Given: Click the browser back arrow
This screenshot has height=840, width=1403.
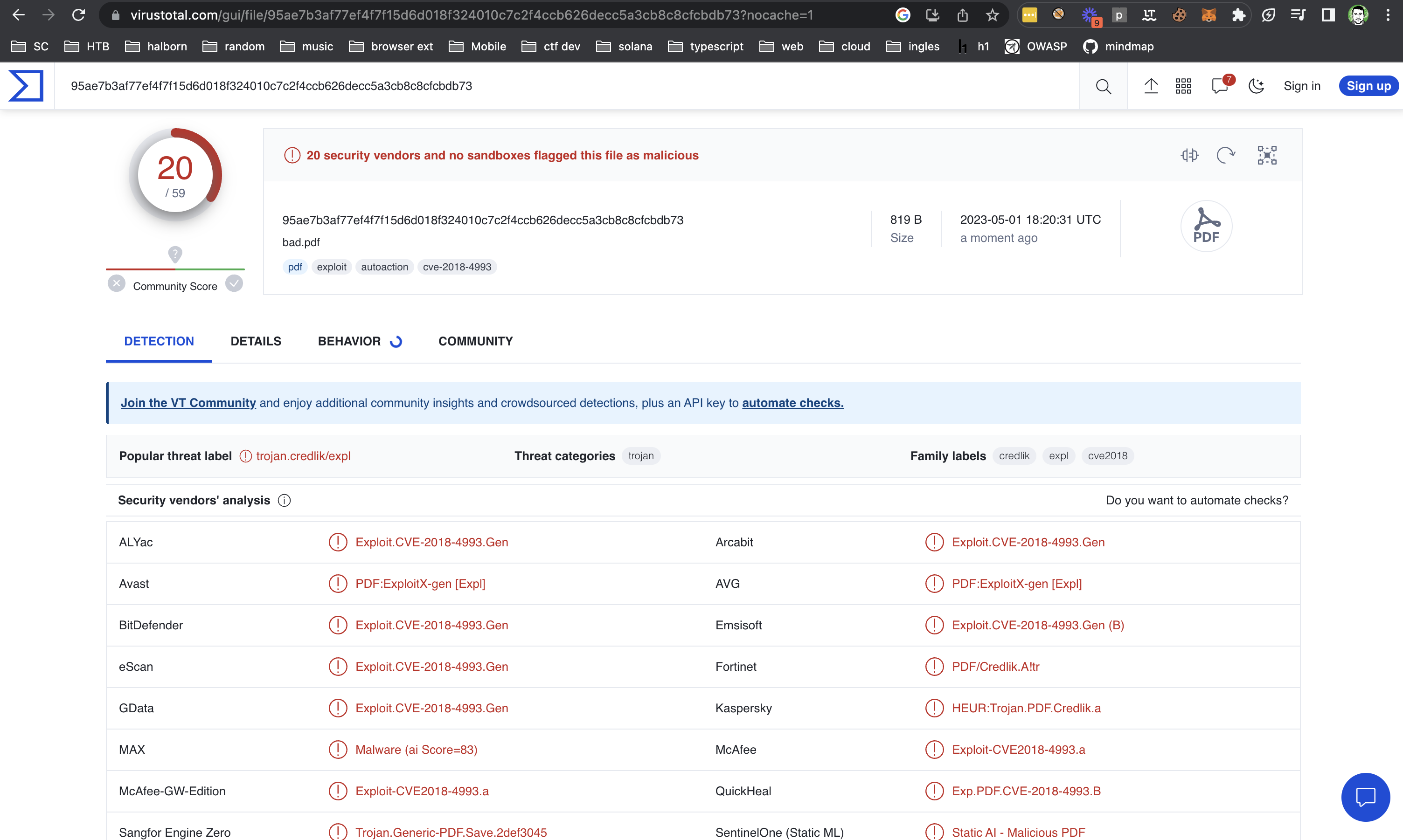Looking at the screenshot, I should click(18, 15).
